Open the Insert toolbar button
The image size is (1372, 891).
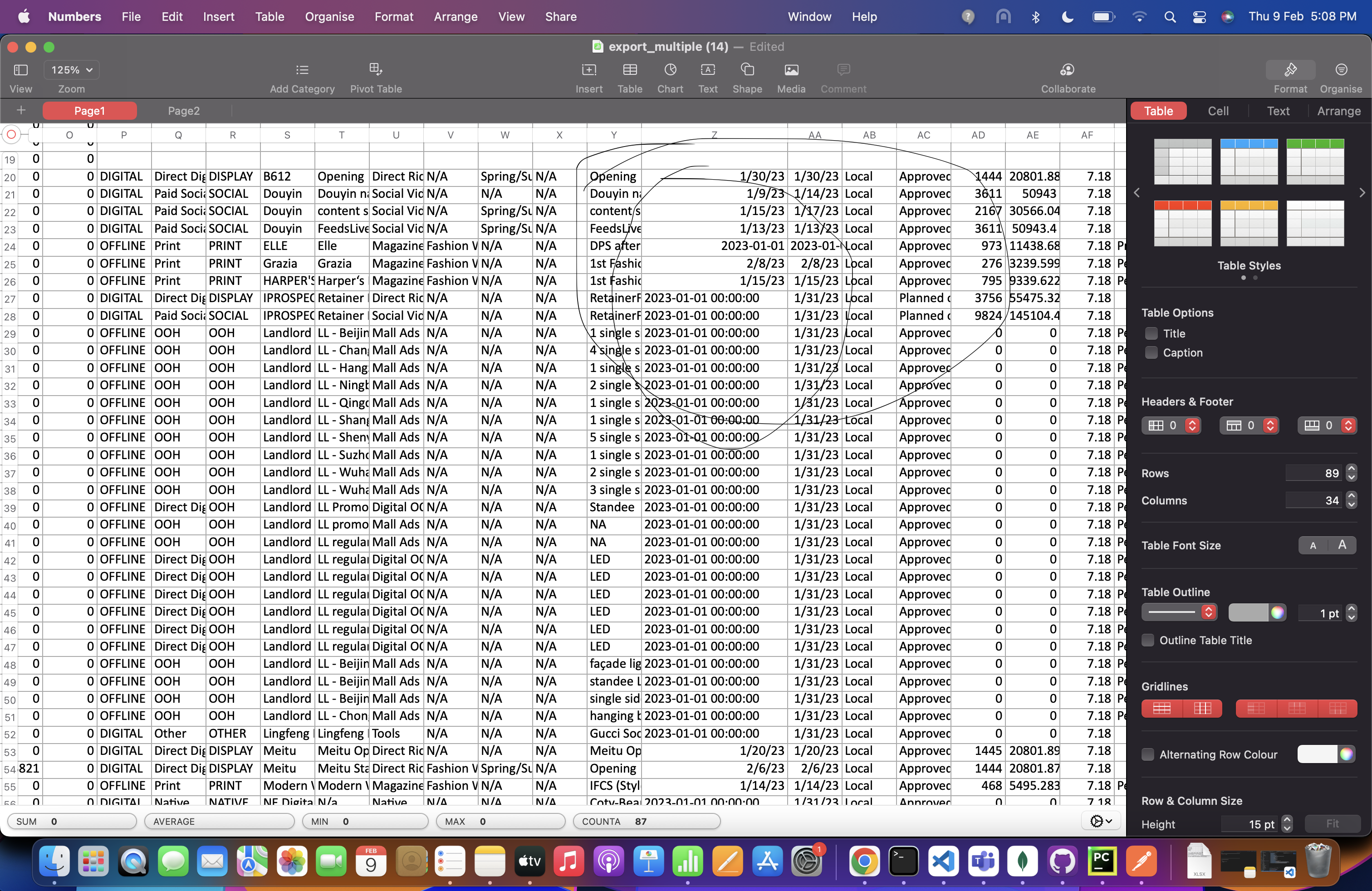tap(588, 70)
